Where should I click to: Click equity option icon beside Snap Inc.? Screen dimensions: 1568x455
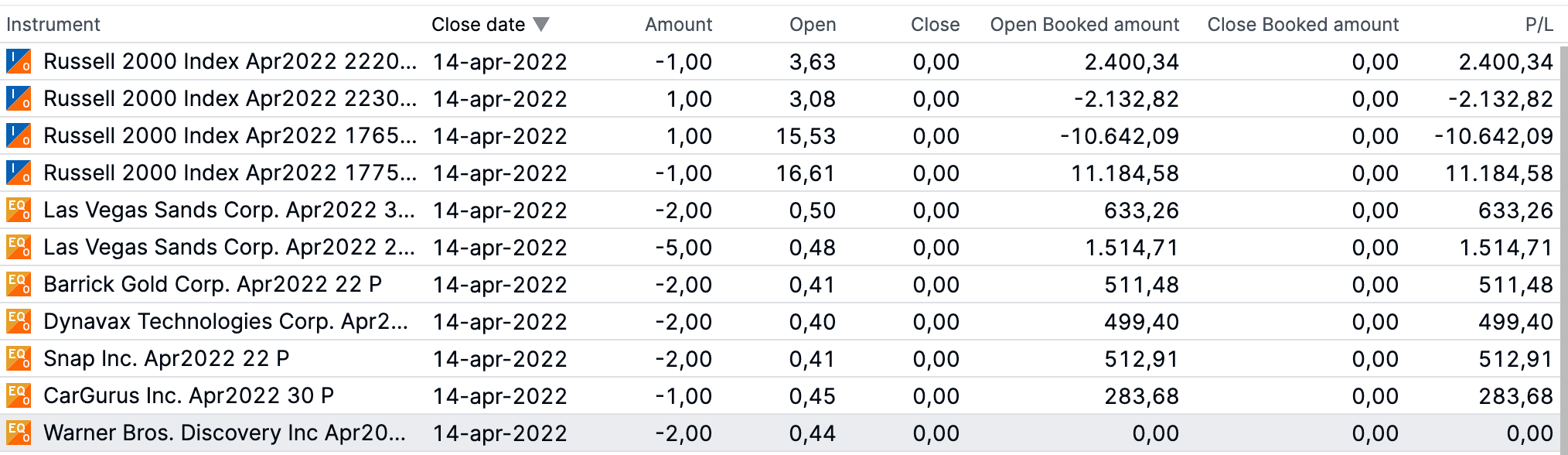coord(19,358)
